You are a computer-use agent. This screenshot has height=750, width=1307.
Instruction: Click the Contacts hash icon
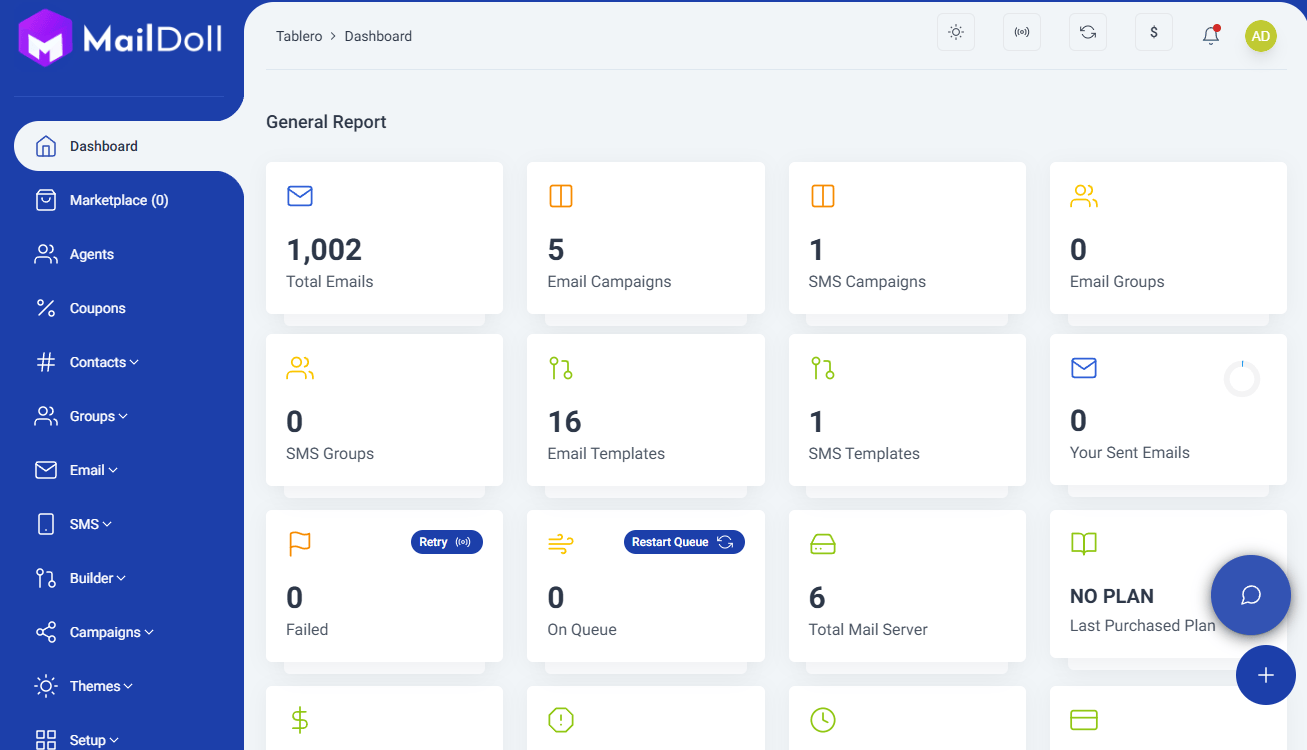point(46,362)
